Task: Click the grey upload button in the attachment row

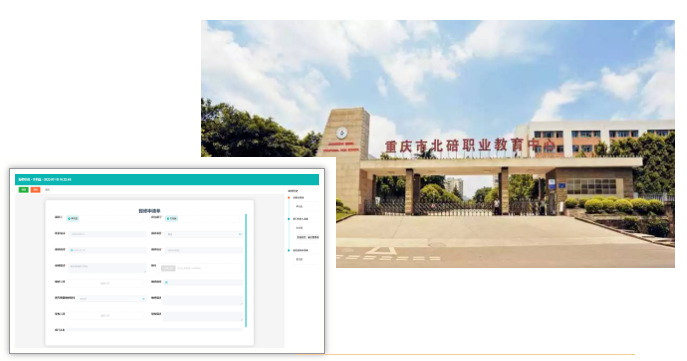Action: coord(168,268)
